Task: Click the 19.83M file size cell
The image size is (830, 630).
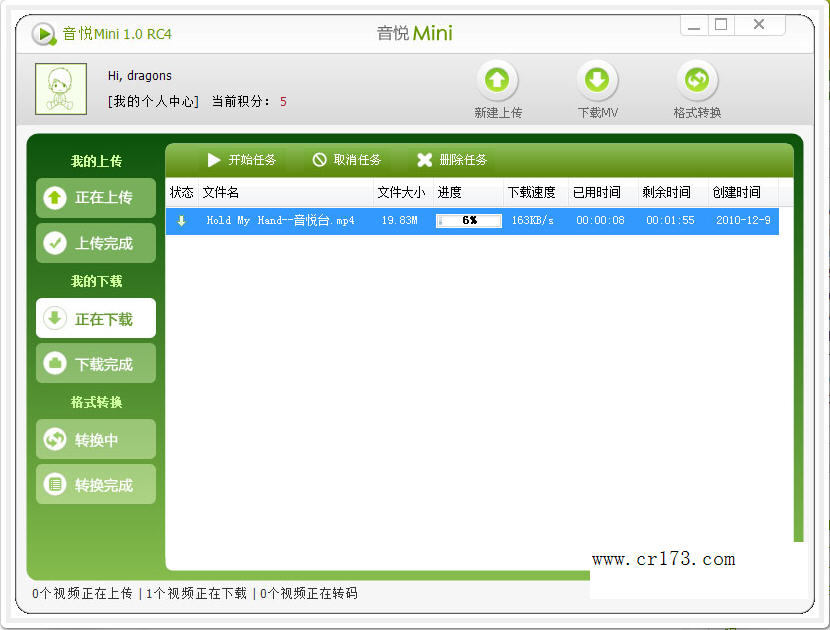Action: point(400,220)
